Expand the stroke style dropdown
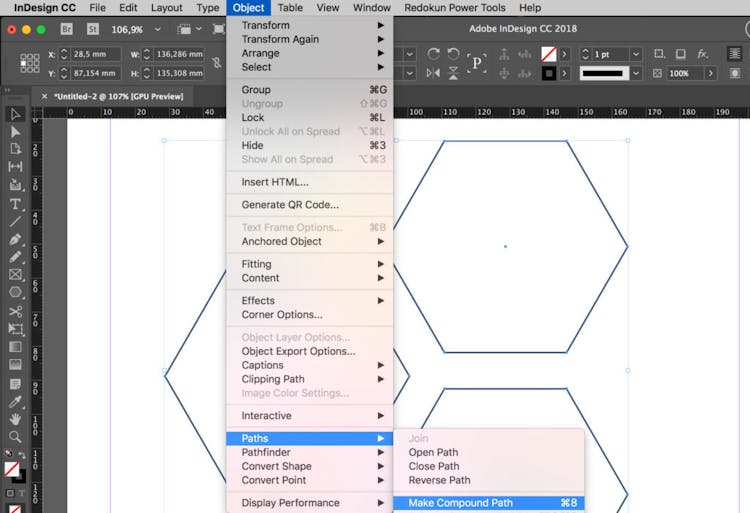This screenshot has height=513, width=750. [638, 73]
